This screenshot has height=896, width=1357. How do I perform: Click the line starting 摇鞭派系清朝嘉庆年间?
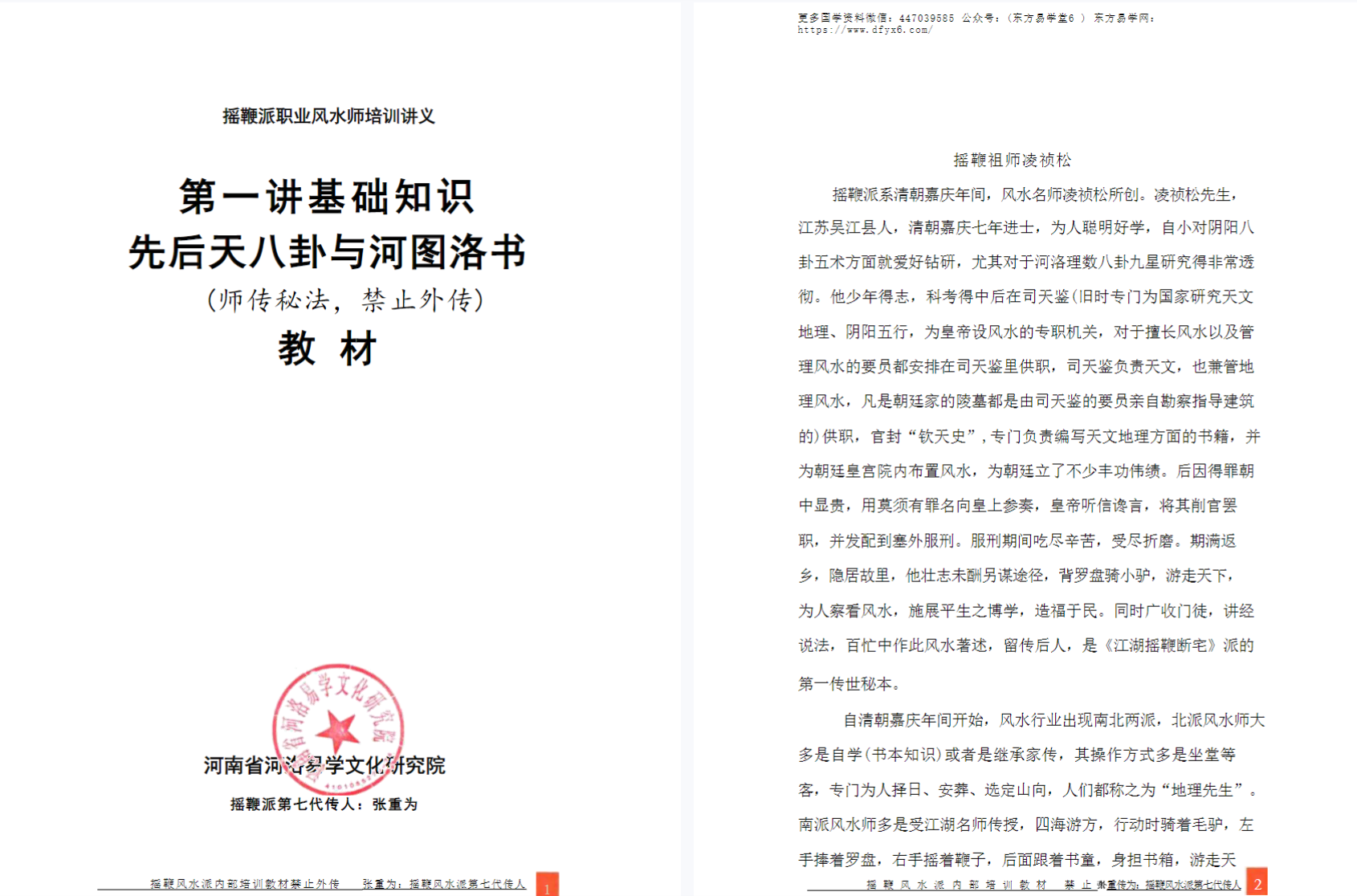[x=1036, y=194]
